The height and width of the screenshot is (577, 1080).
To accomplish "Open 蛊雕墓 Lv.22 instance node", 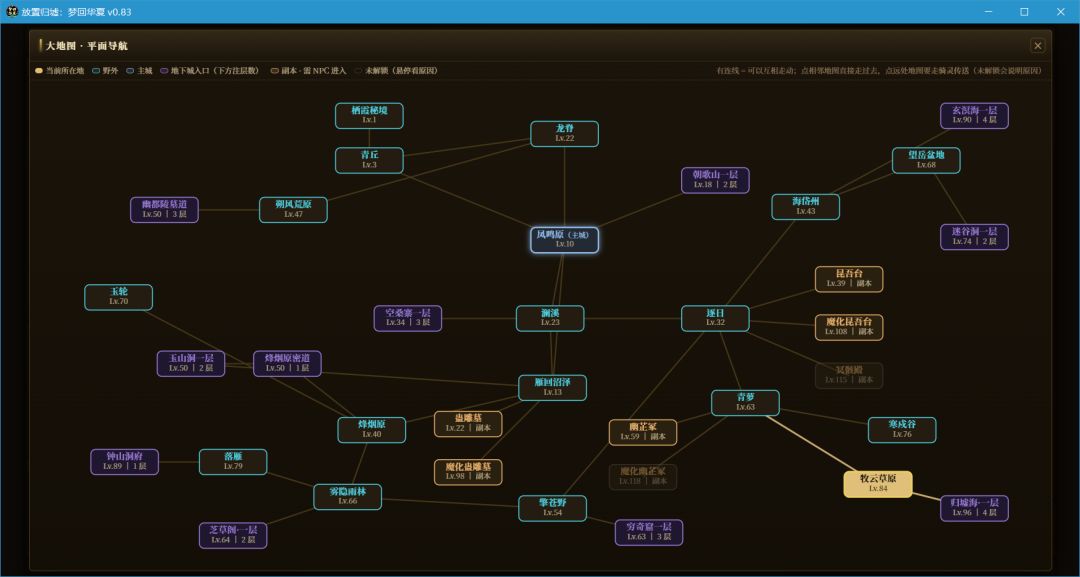I will point(468,423).
